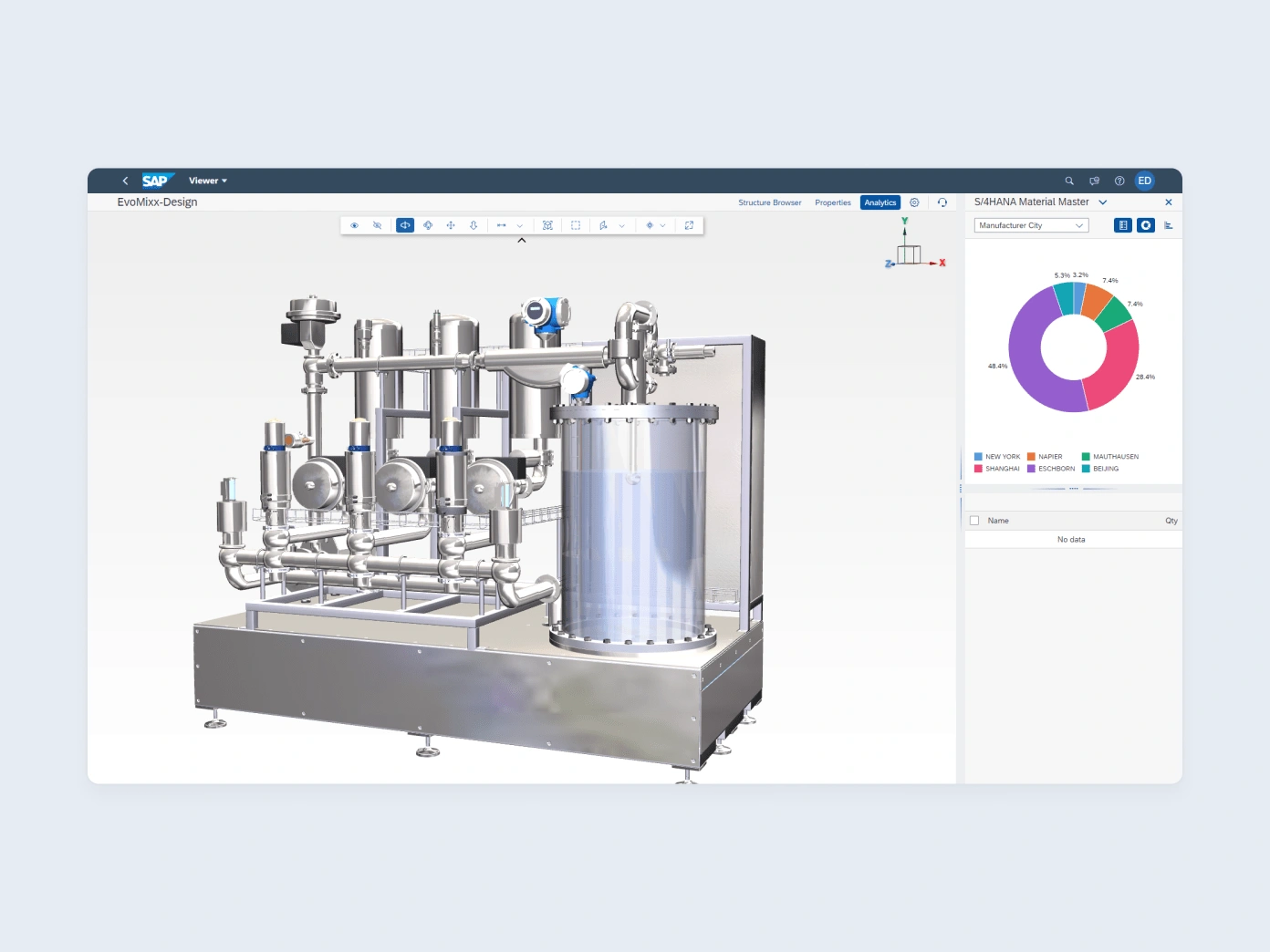Collapse the viewer toolbar with caret
This screenshot has width=1270, height=952.
click(x=522, y=241)
